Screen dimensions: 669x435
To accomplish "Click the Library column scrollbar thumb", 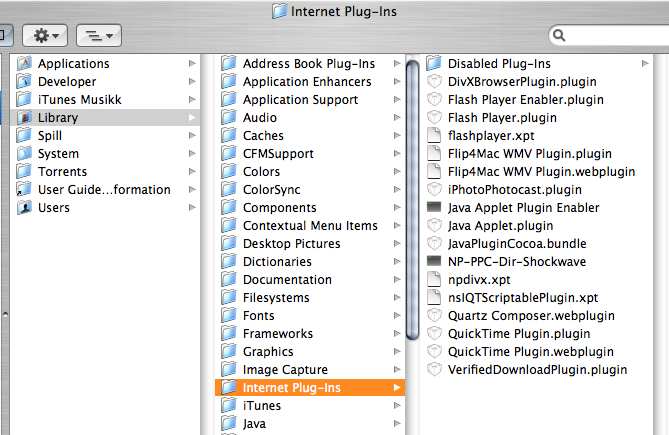I will click(x=413, y=200).
